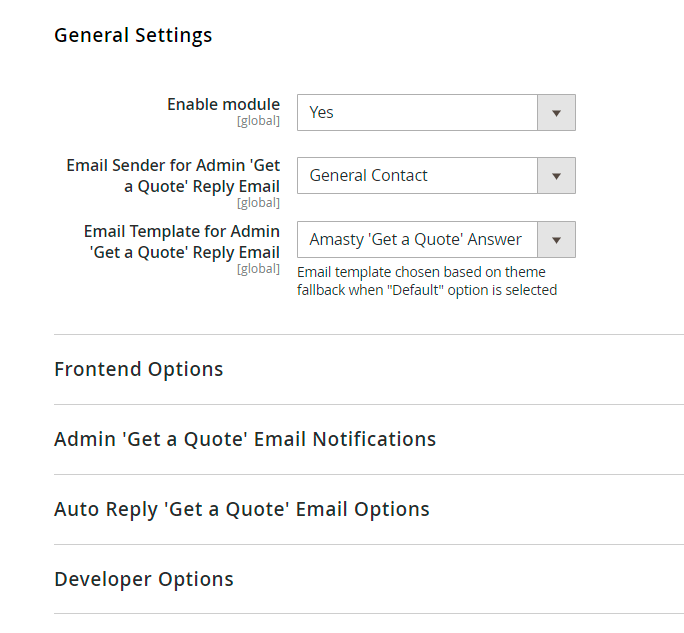Expand the Developer Options section
684x633 pixels.
(144, 579)
